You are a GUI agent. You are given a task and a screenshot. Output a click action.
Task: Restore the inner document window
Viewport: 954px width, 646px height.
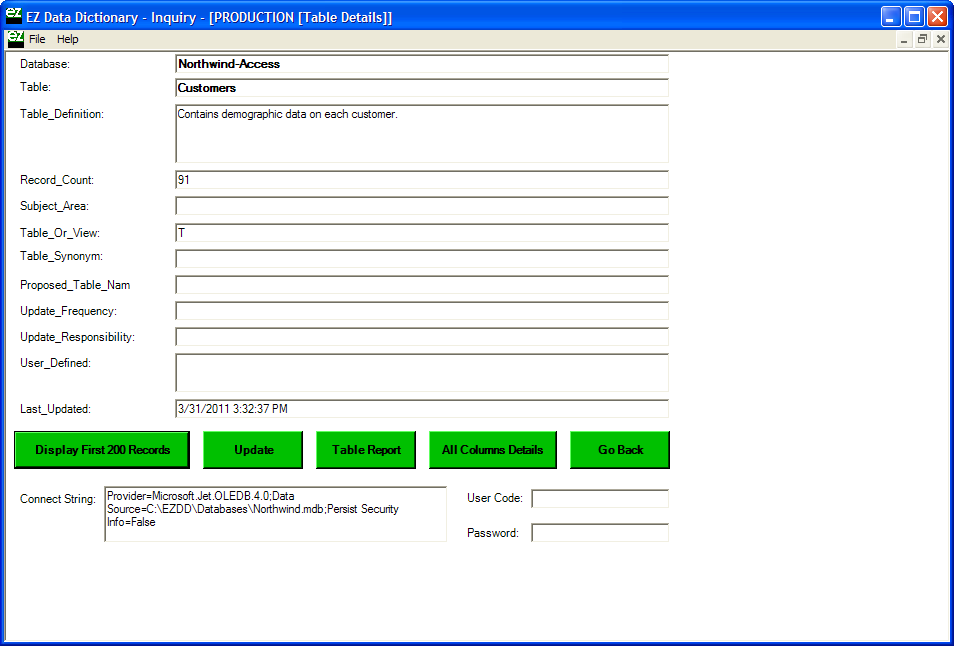pyautogui.click(x=922, y=39)
